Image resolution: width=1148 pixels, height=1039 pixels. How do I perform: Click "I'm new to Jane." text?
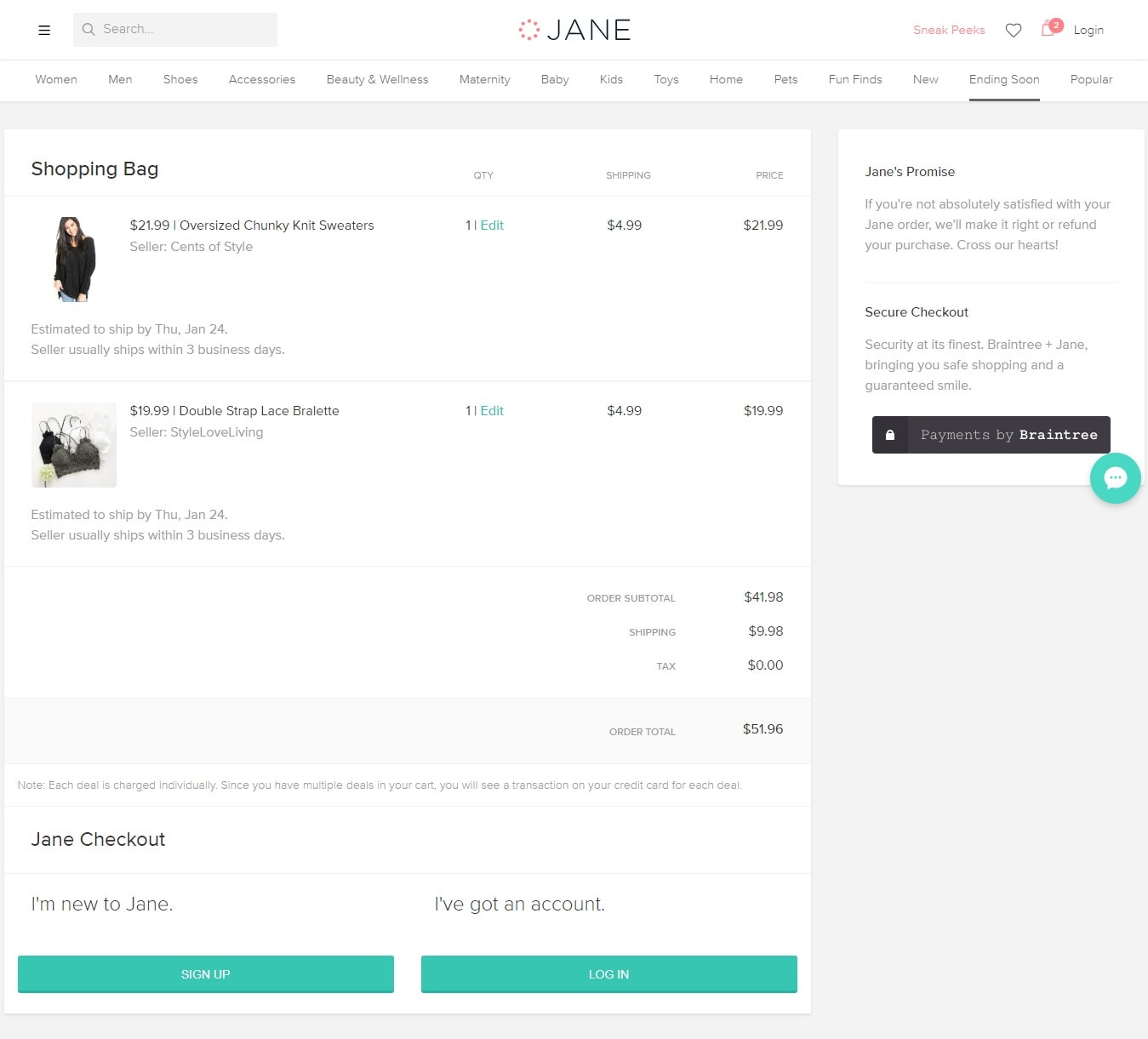(102, 905)
